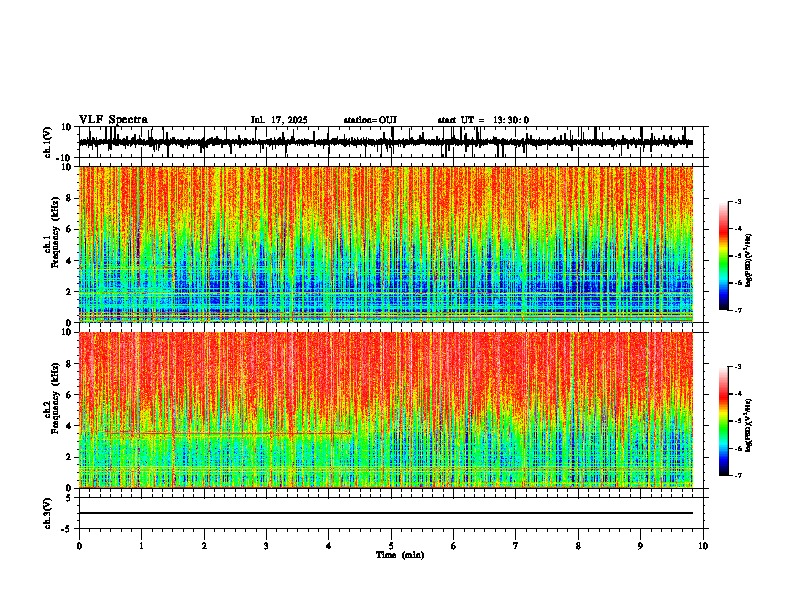Screen dimensions: 792x612
Task: Click time axis tick label '2'
Action: click(204, 546)
